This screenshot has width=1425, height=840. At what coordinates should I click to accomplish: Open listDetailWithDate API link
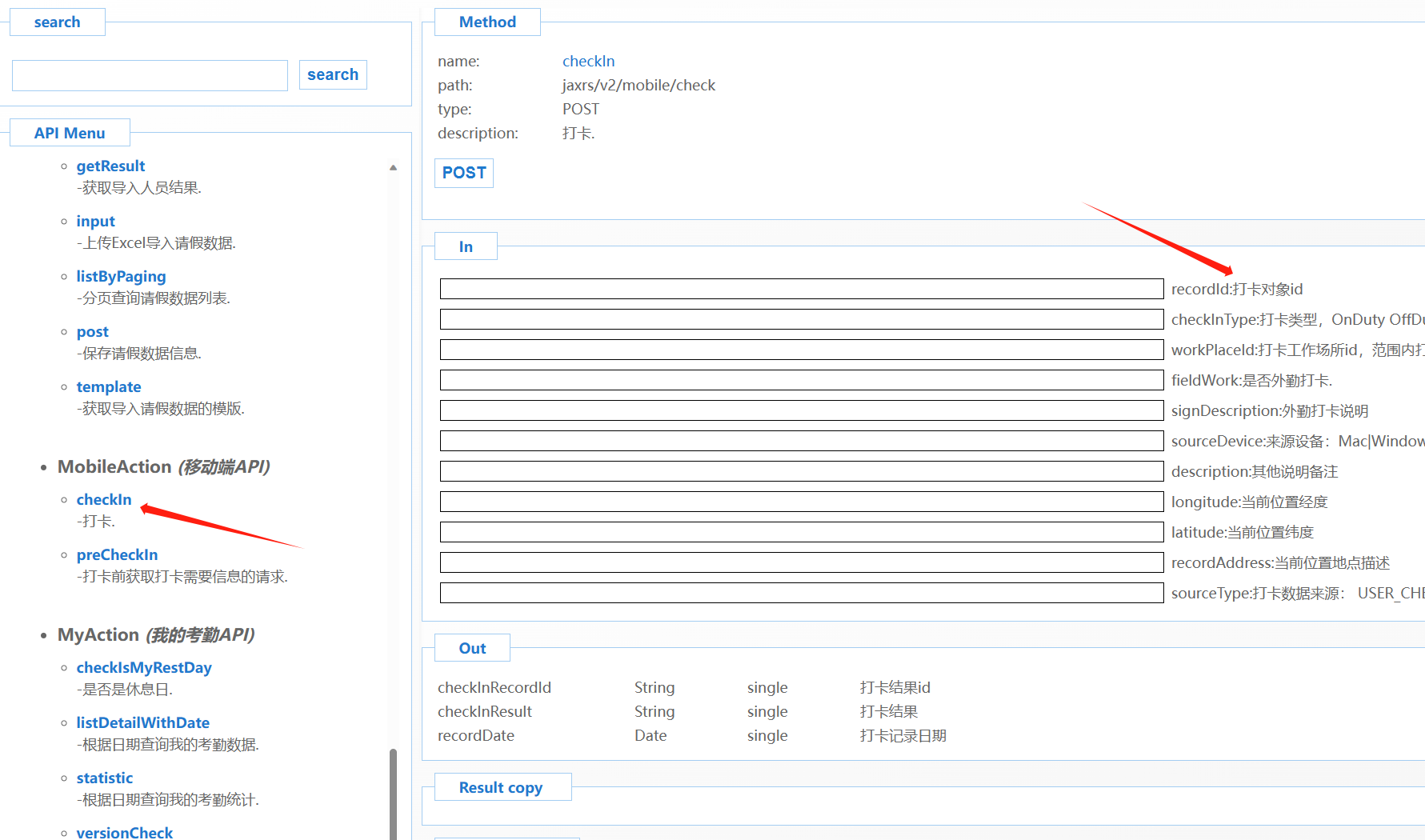(x=142, y=722)
